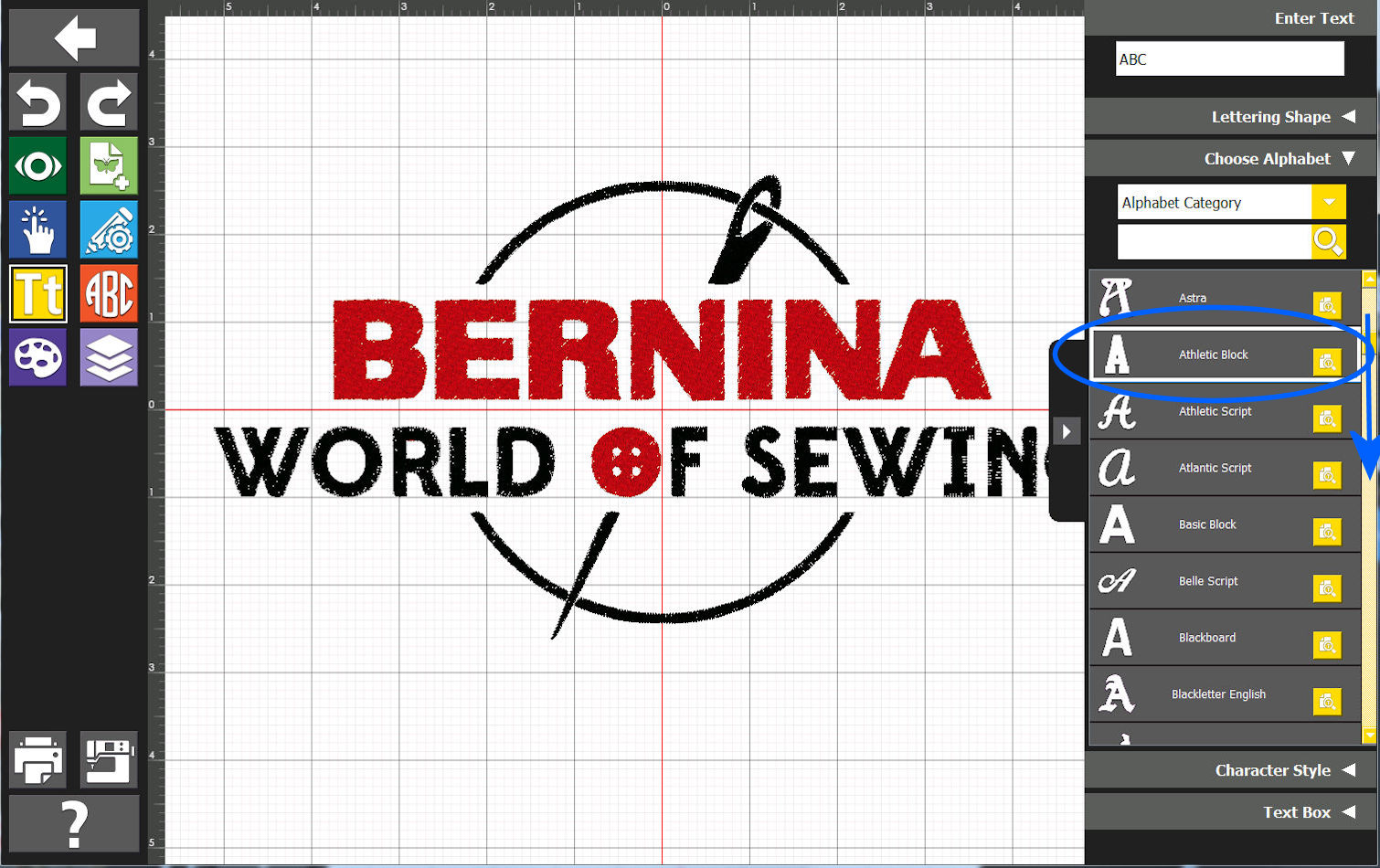Click the yellow search magnifier button

(1328, 242)
